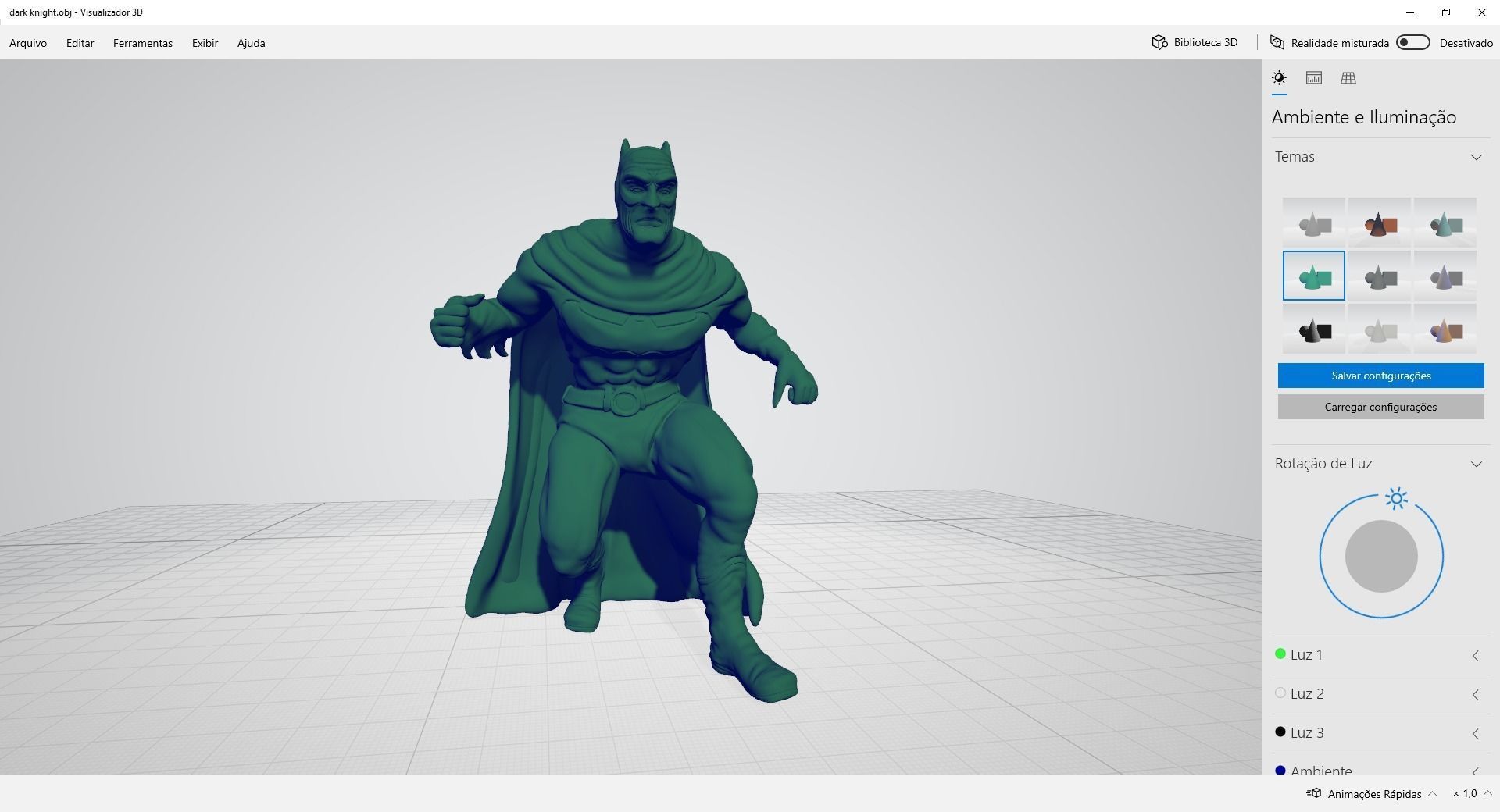1500x812 pixels.
Task: Select the plain gray theme thumbnail
Action: point(1313,223)
